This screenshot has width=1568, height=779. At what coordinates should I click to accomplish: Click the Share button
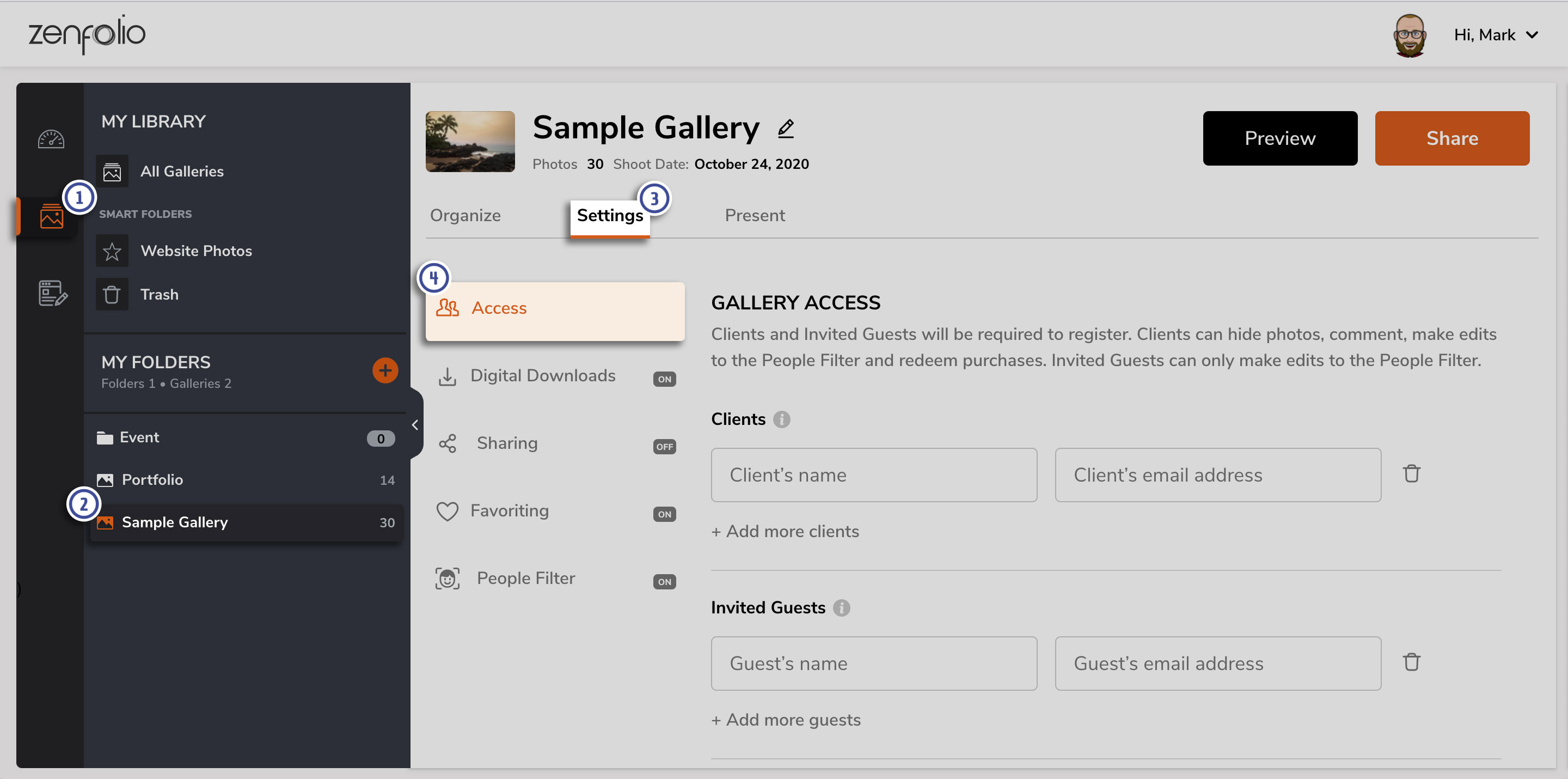pyautogui.click(x=1451, y=138)
